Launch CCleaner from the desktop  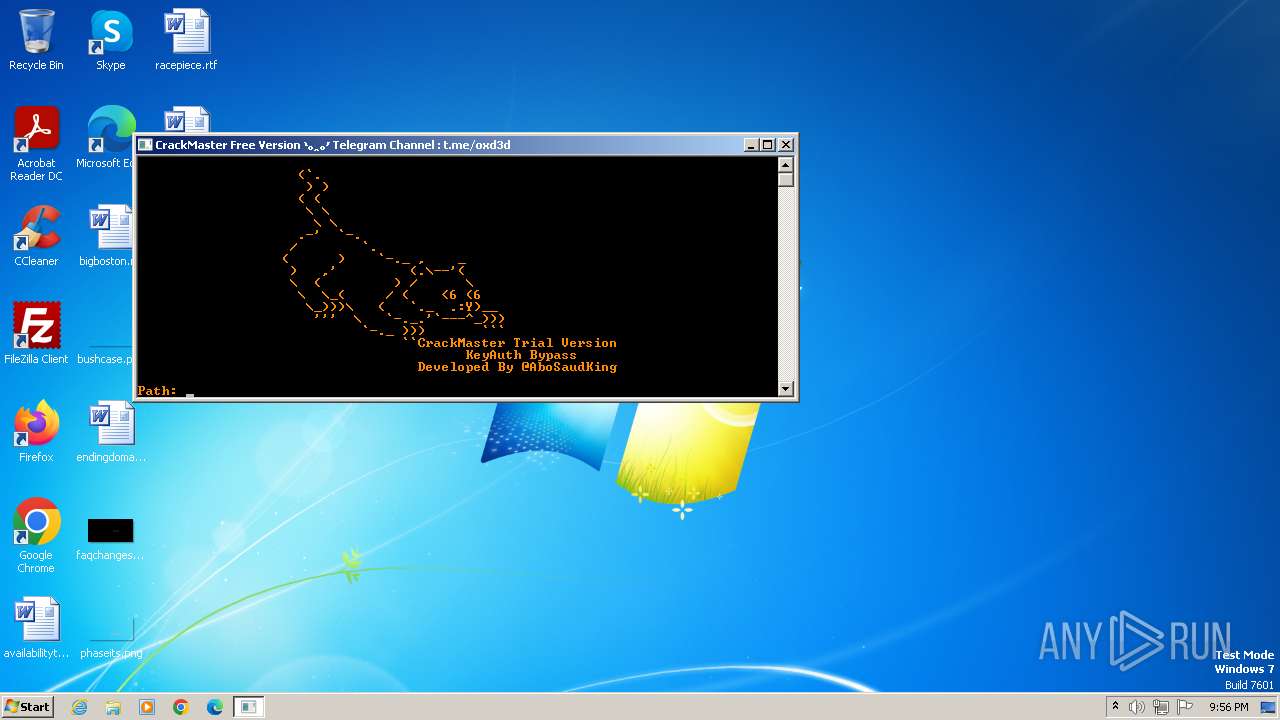(x=36, y=236)
